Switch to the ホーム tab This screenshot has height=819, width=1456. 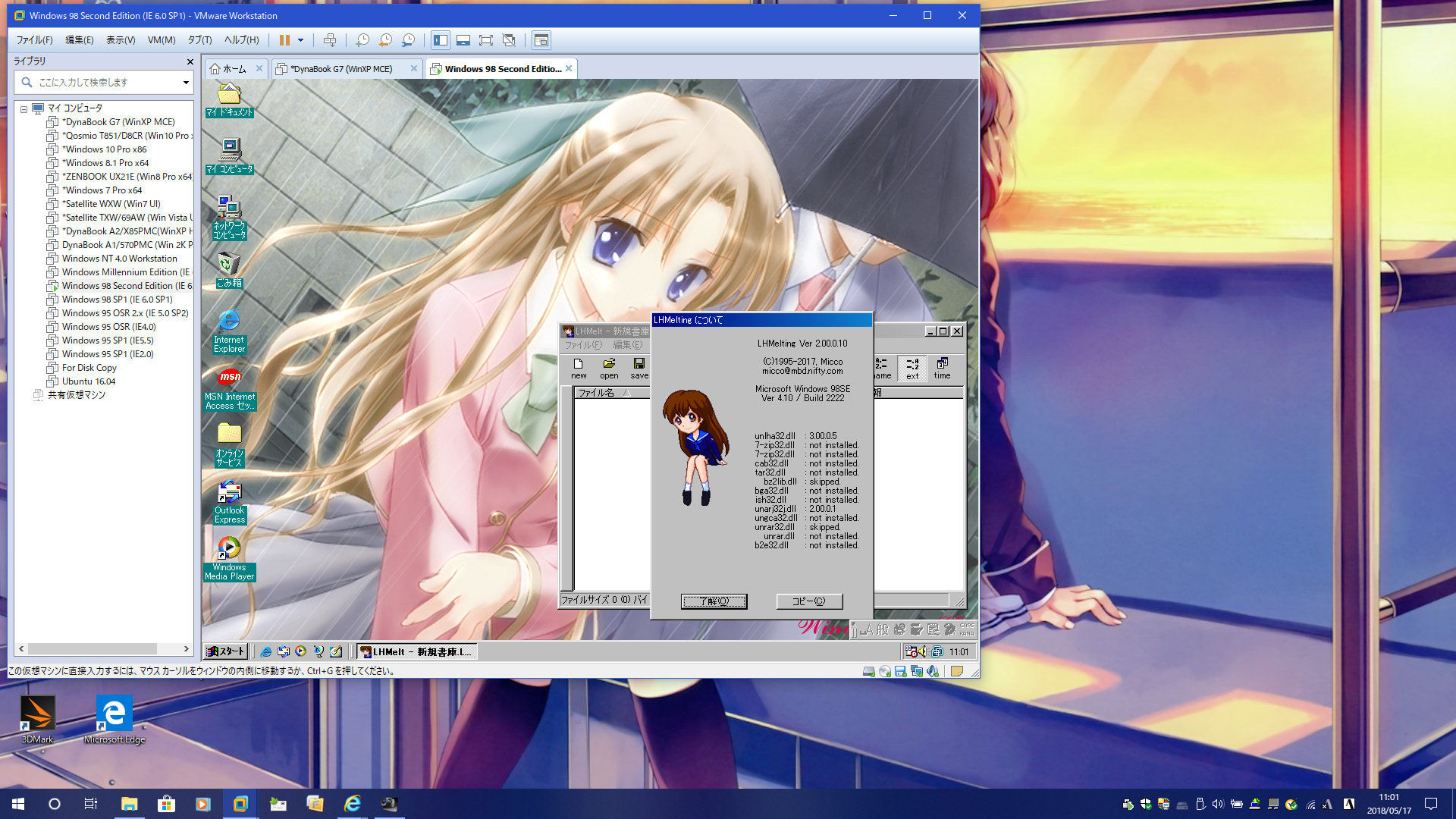[234, 69]
